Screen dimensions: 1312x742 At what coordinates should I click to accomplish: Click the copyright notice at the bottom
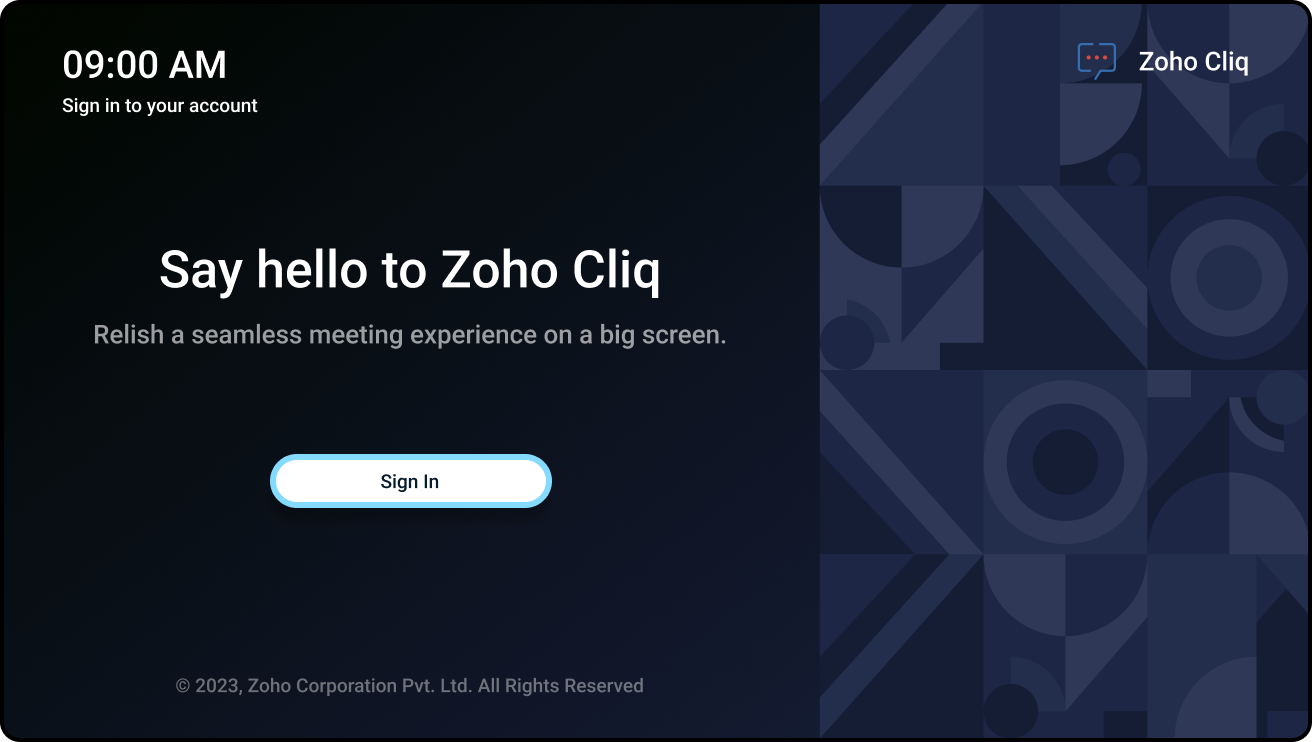point(410,686)
